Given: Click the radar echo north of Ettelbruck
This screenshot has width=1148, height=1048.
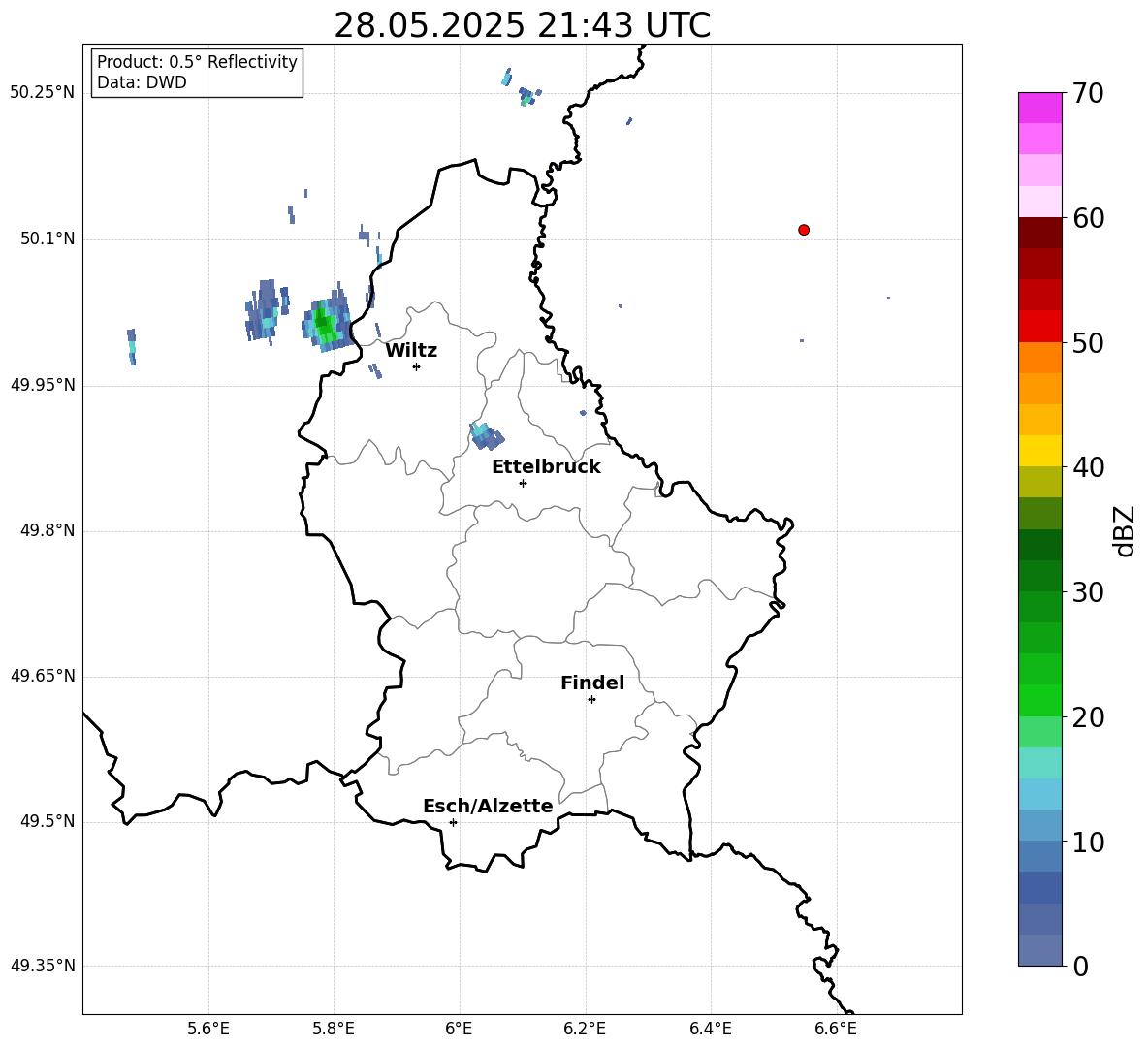Looking at the screenshot, I should pyautogui.click(x=486, y=435).
